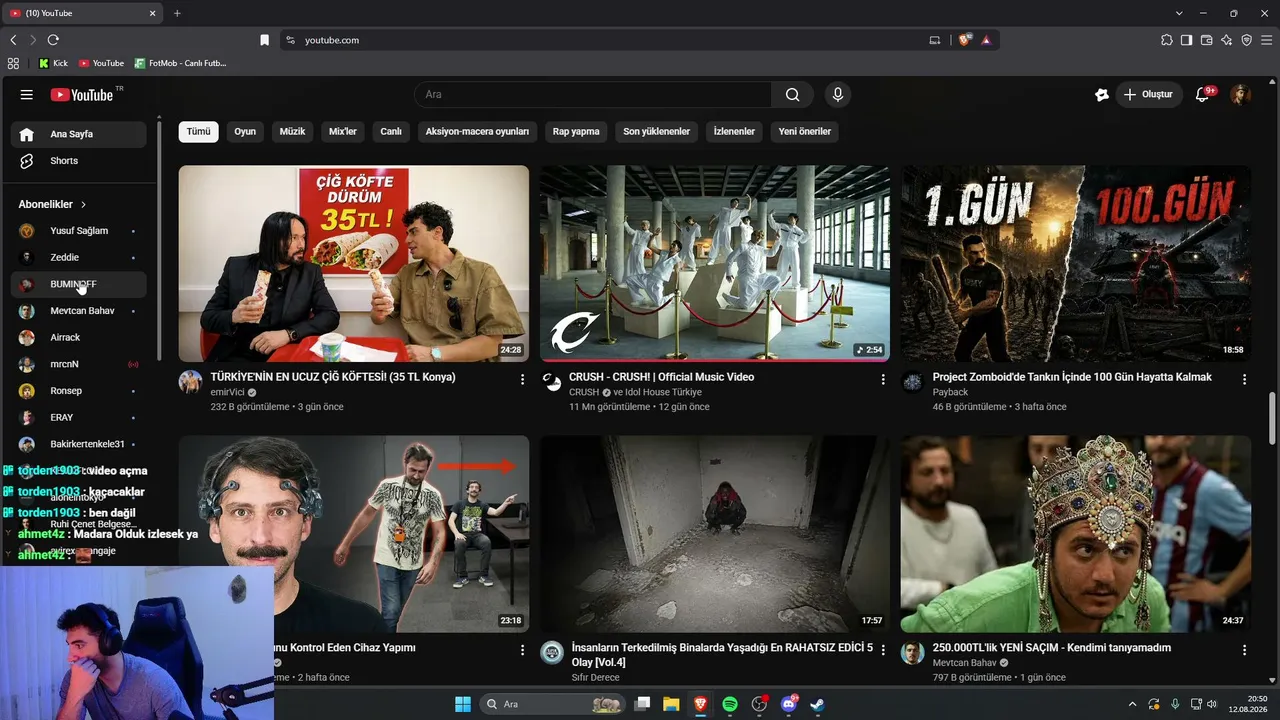Click the Oluştur create button
The height and width of the screenshot is (720, 1280).
[1148, 95]
